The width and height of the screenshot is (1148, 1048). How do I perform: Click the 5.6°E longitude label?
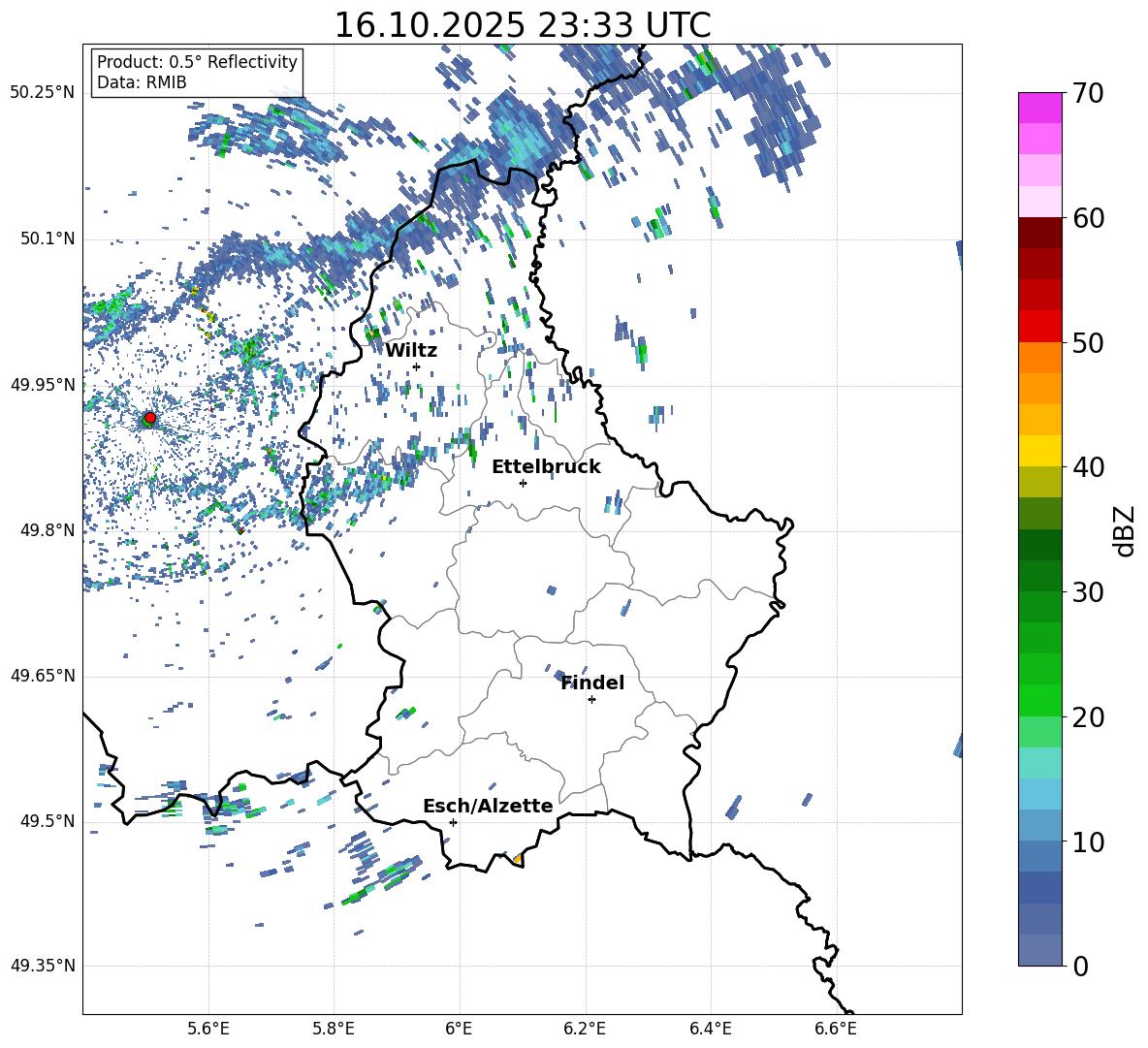(207, 1029)
